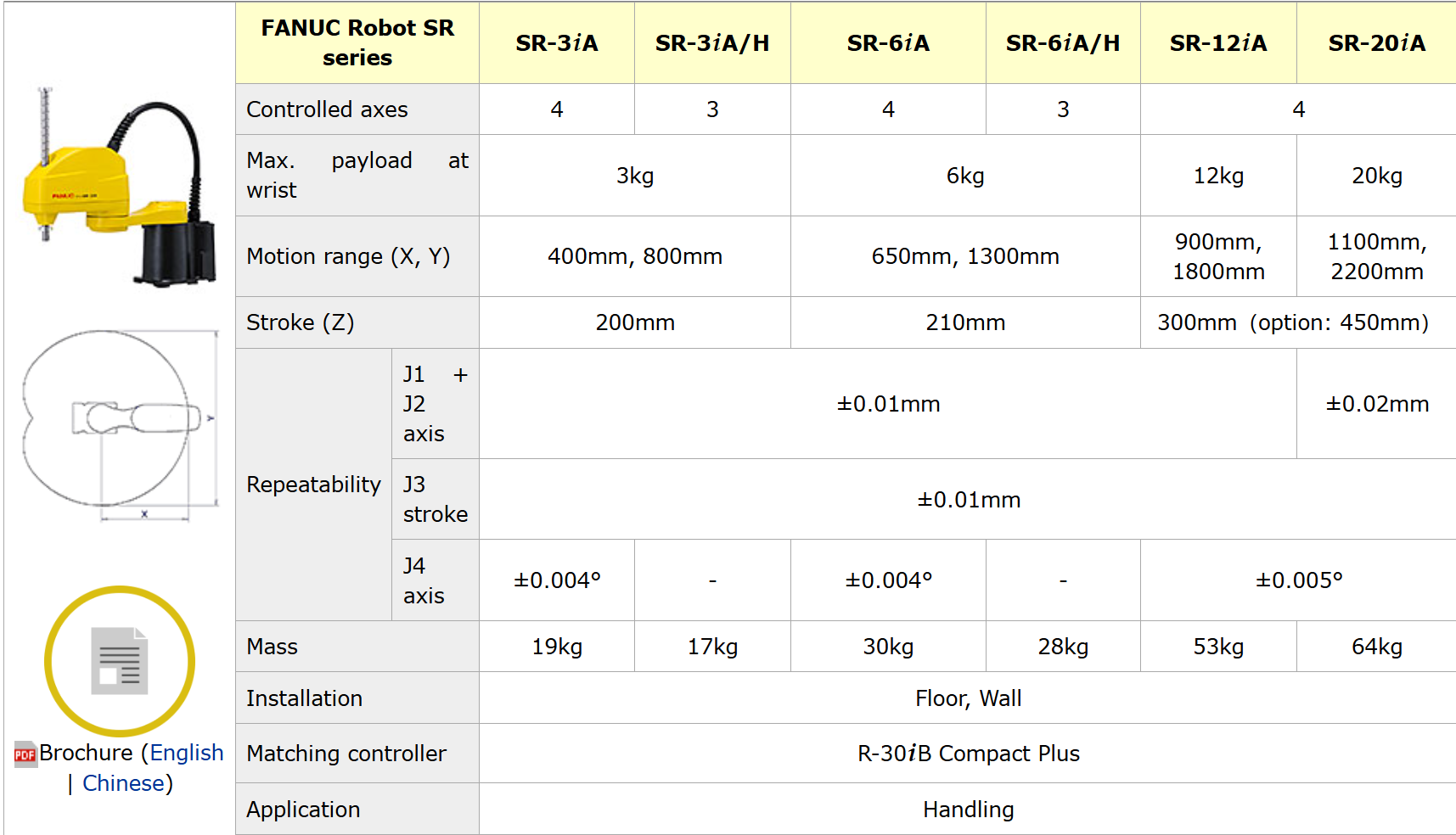Open the Chinese brochure link
This screenshot has width=1456, height=835.
(123, 783)
